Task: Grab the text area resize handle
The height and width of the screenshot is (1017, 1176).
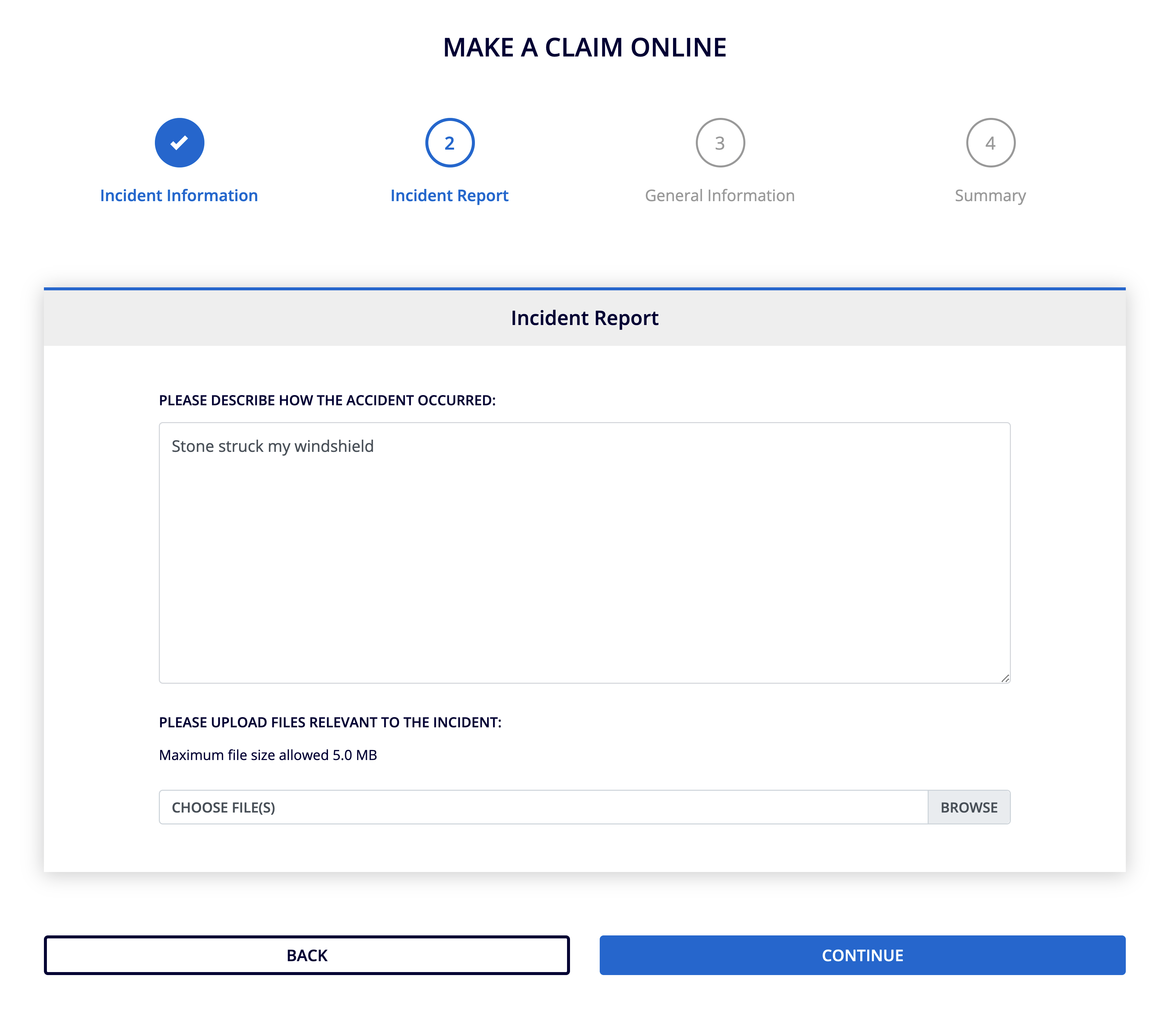Action: [x=1005, y=678]
